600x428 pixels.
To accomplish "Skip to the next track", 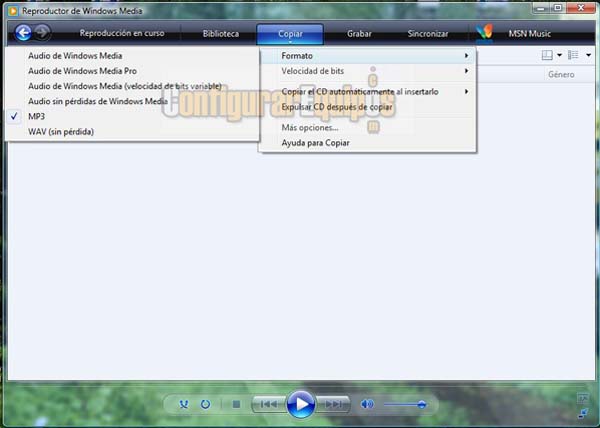I will tap(333, 404).
